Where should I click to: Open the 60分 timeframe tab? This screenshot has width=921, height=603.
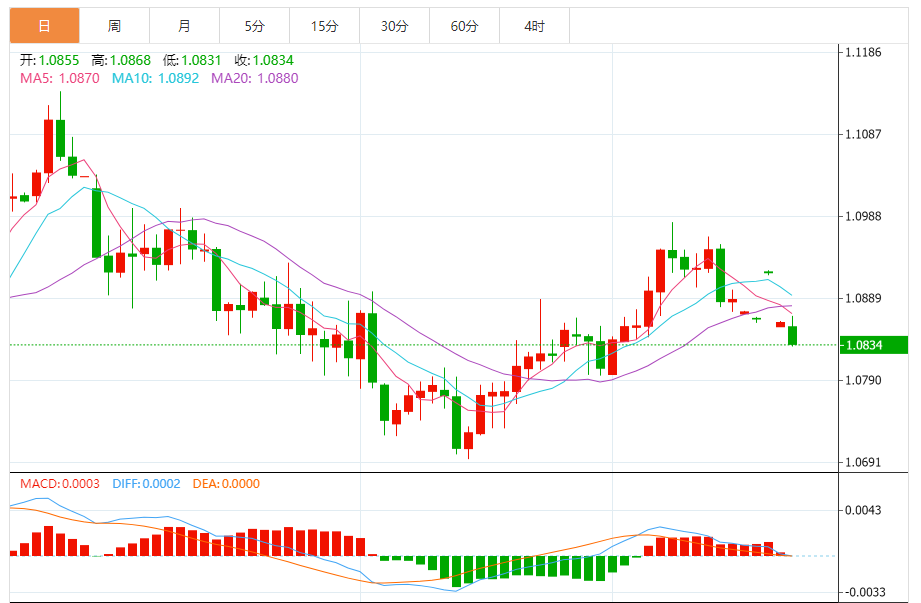coord(464,26)
